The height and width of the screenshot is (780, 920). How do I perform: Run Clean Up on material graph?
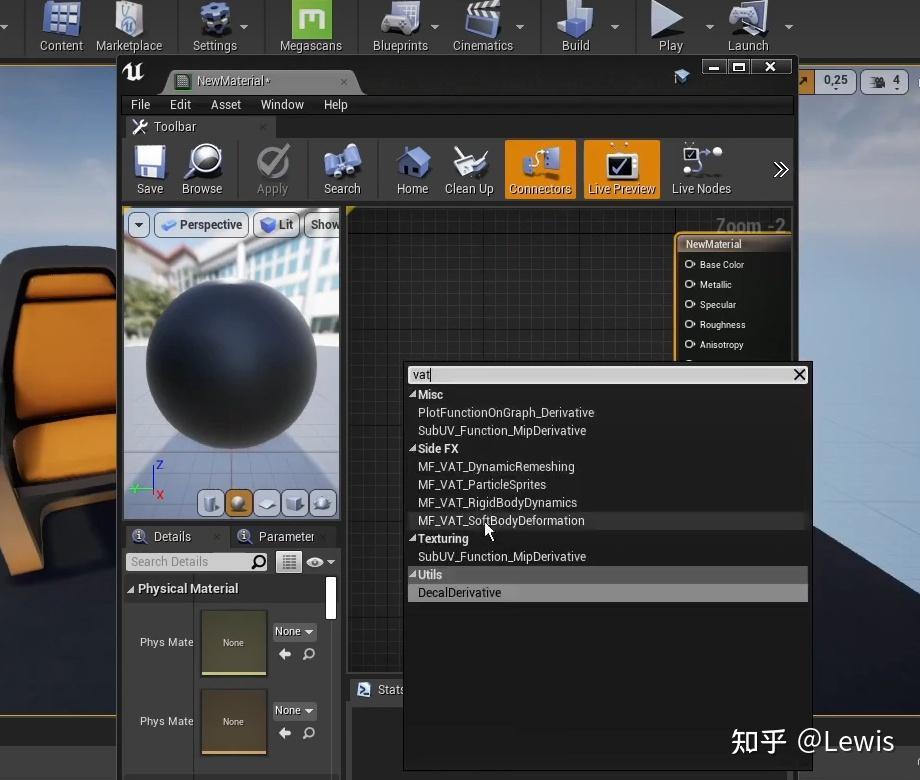click(x=469, y=169)
